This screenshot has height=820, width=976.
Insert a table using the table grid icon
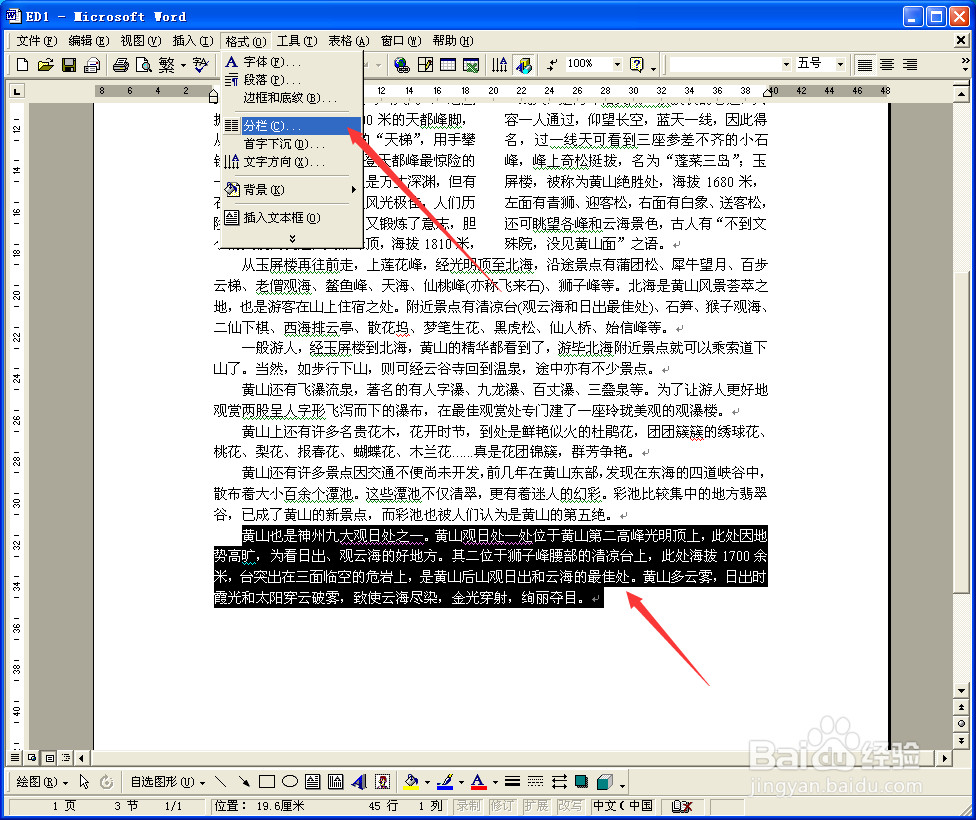[x=449, y=63]
